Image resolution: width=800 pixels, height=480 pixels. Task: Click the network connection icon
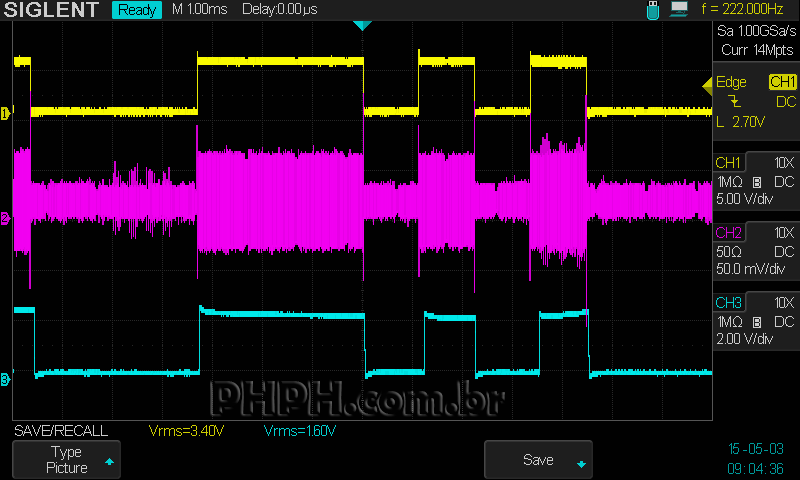coord(679,10)
